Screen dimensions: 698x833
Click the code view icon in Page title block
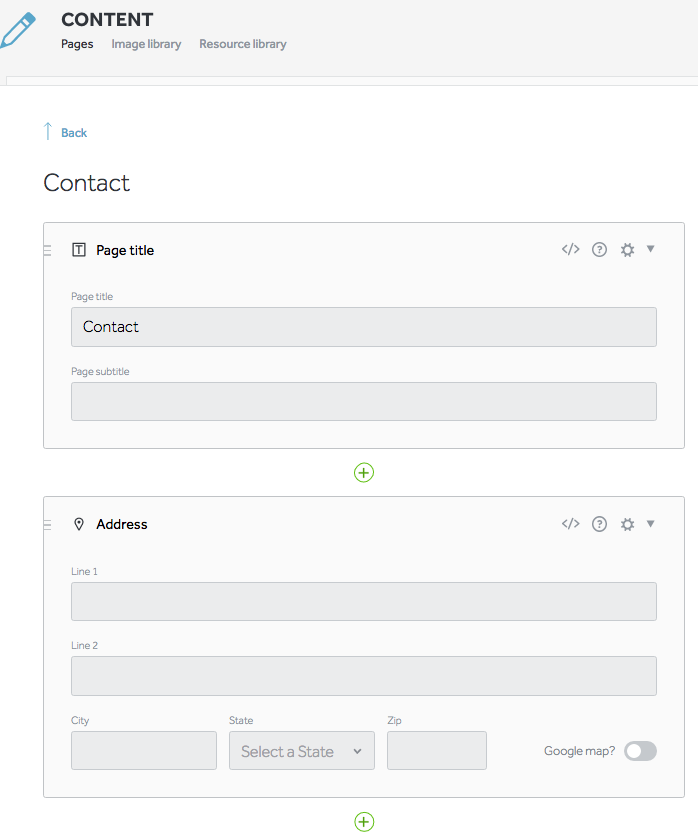[x=571, y=250]
